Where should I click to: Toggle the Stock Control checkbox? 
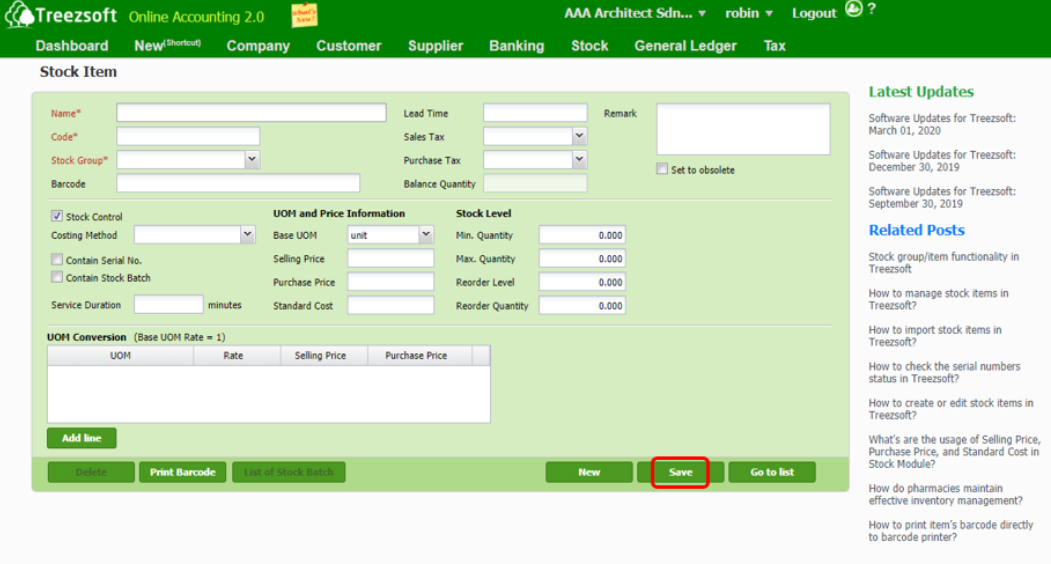tap(57, 216)
